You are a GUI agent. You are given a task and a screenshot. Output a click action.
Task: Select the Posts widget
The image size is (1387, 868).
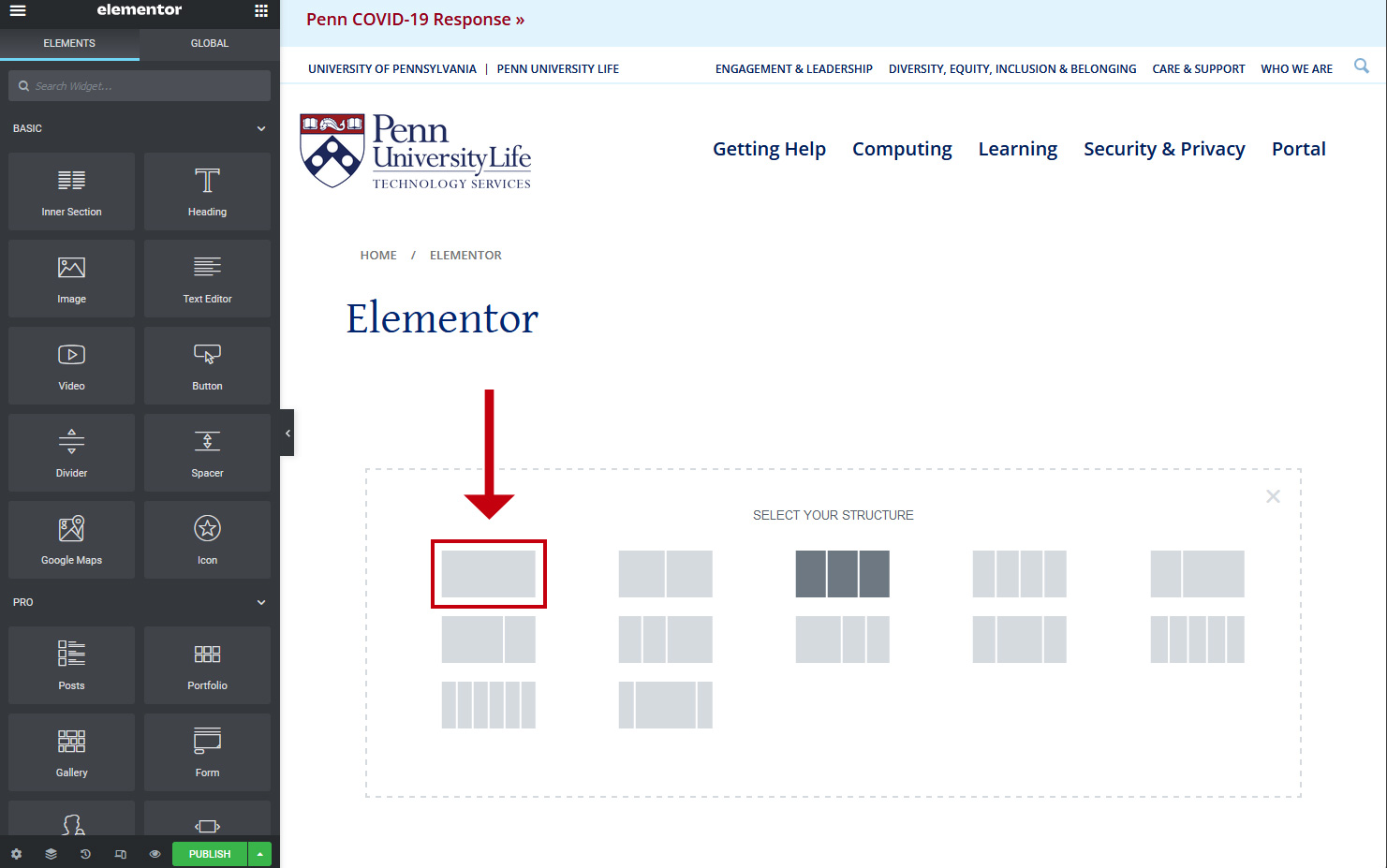click(x=71, y=666)
